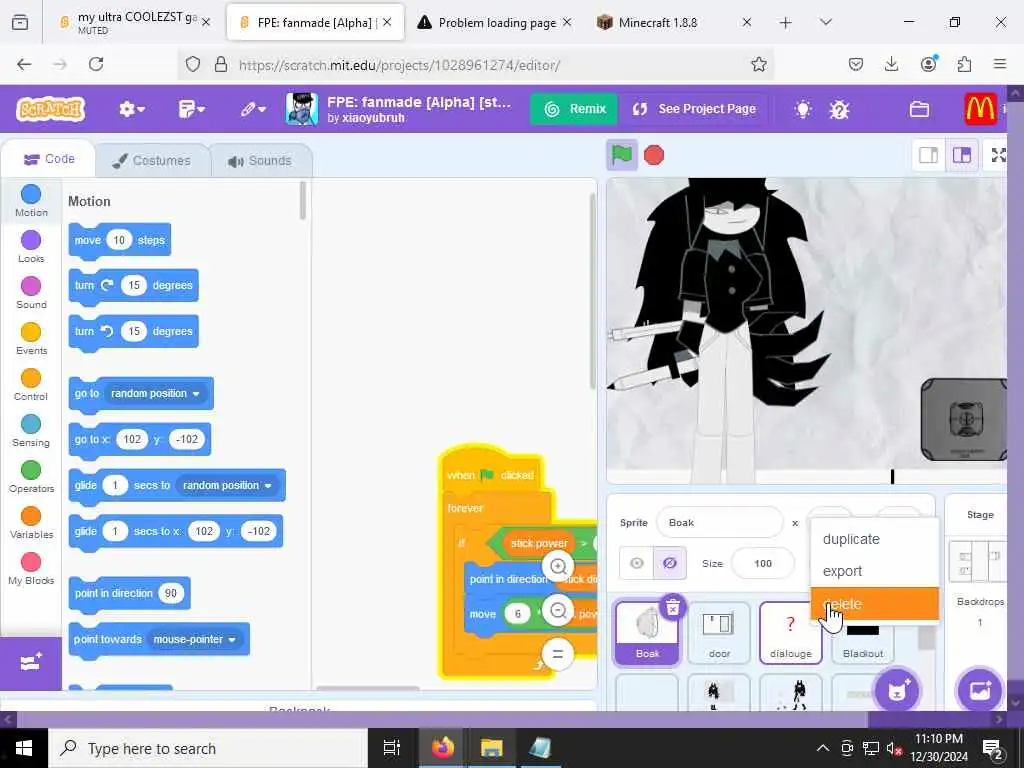Reload the page in Firefox

tap(96, 64)
